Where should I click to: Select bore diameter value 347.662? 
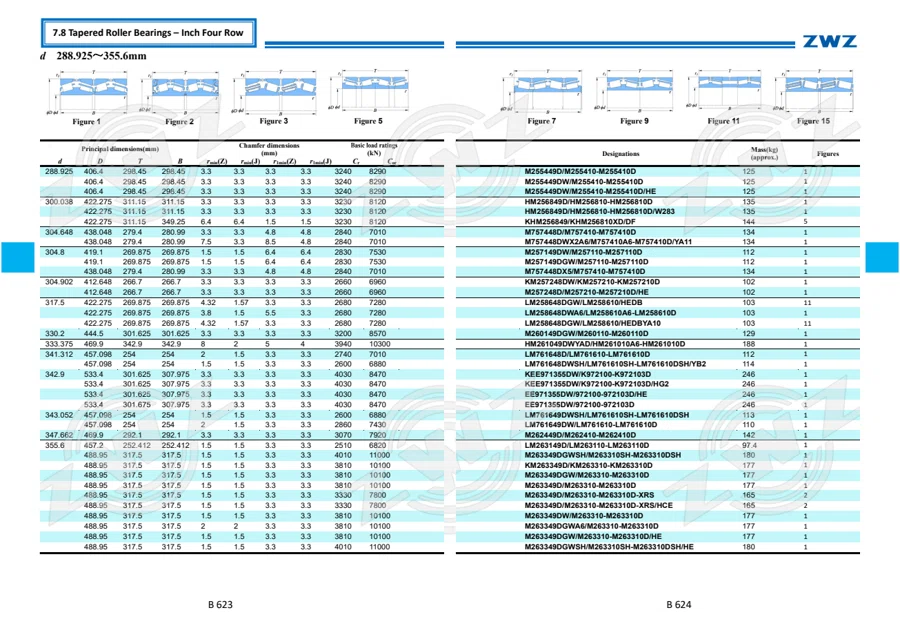[59, 435]
